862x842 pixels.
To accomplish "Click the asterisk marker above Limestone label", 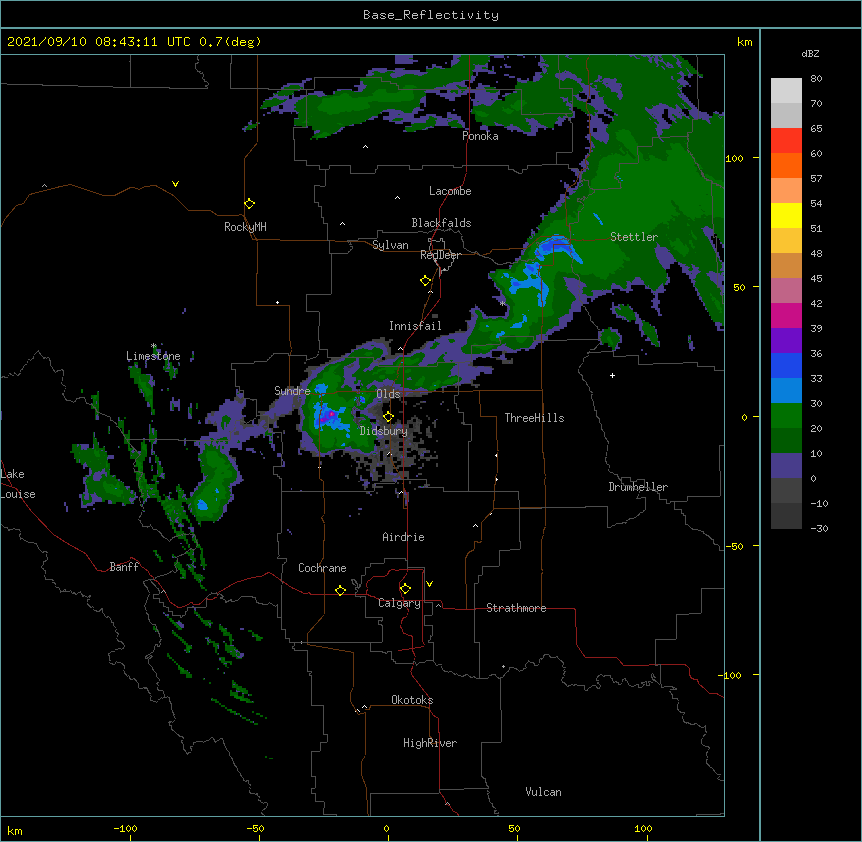I will [154, 346].
